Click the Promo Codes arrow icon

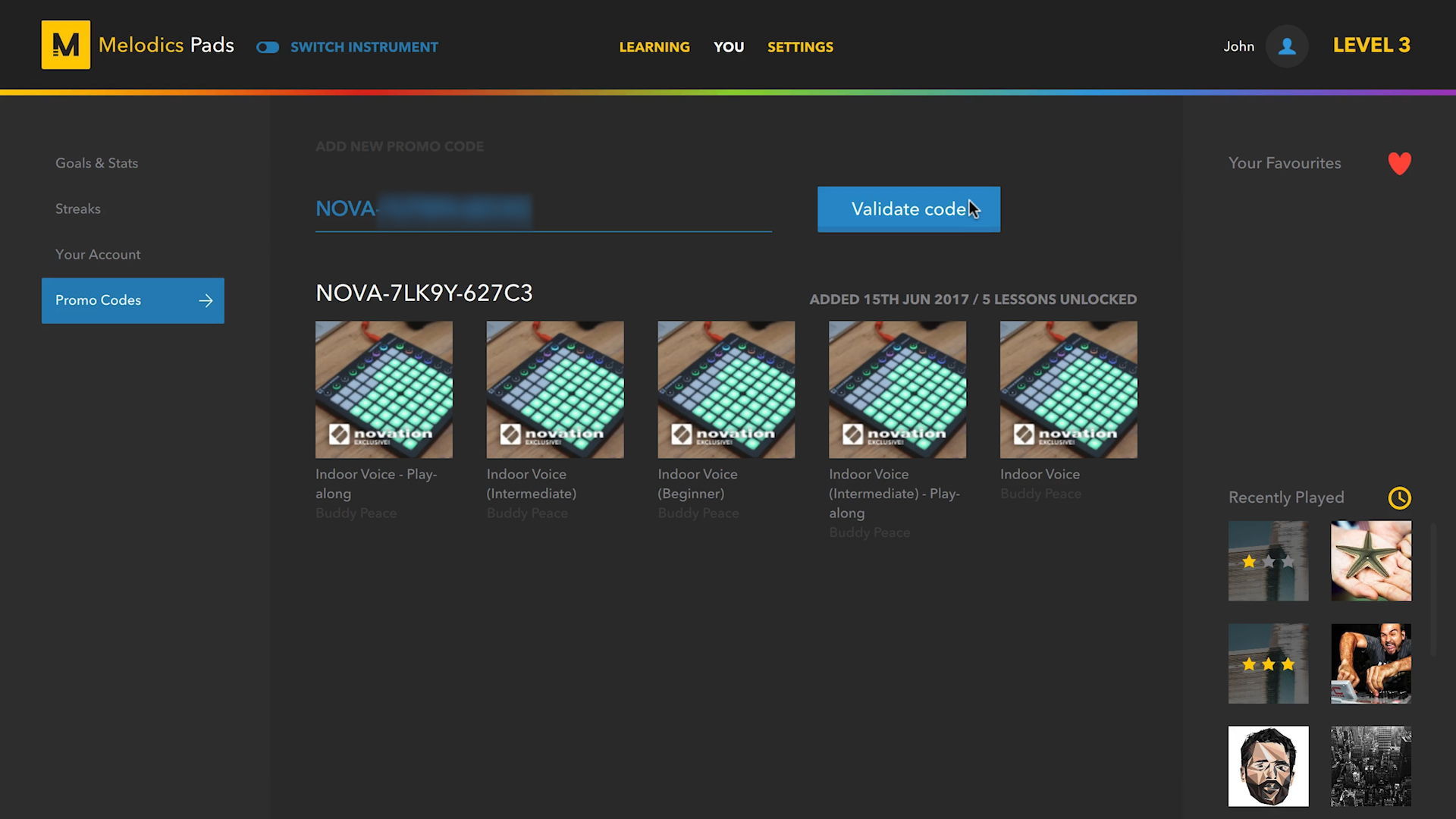(206, 301)
